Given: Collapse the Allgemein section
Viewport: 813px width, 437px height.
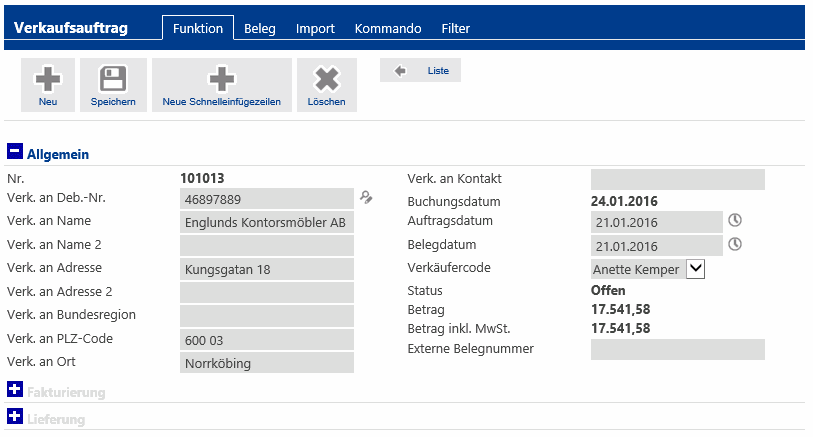Looking at the screenshot, I should 15,152.
